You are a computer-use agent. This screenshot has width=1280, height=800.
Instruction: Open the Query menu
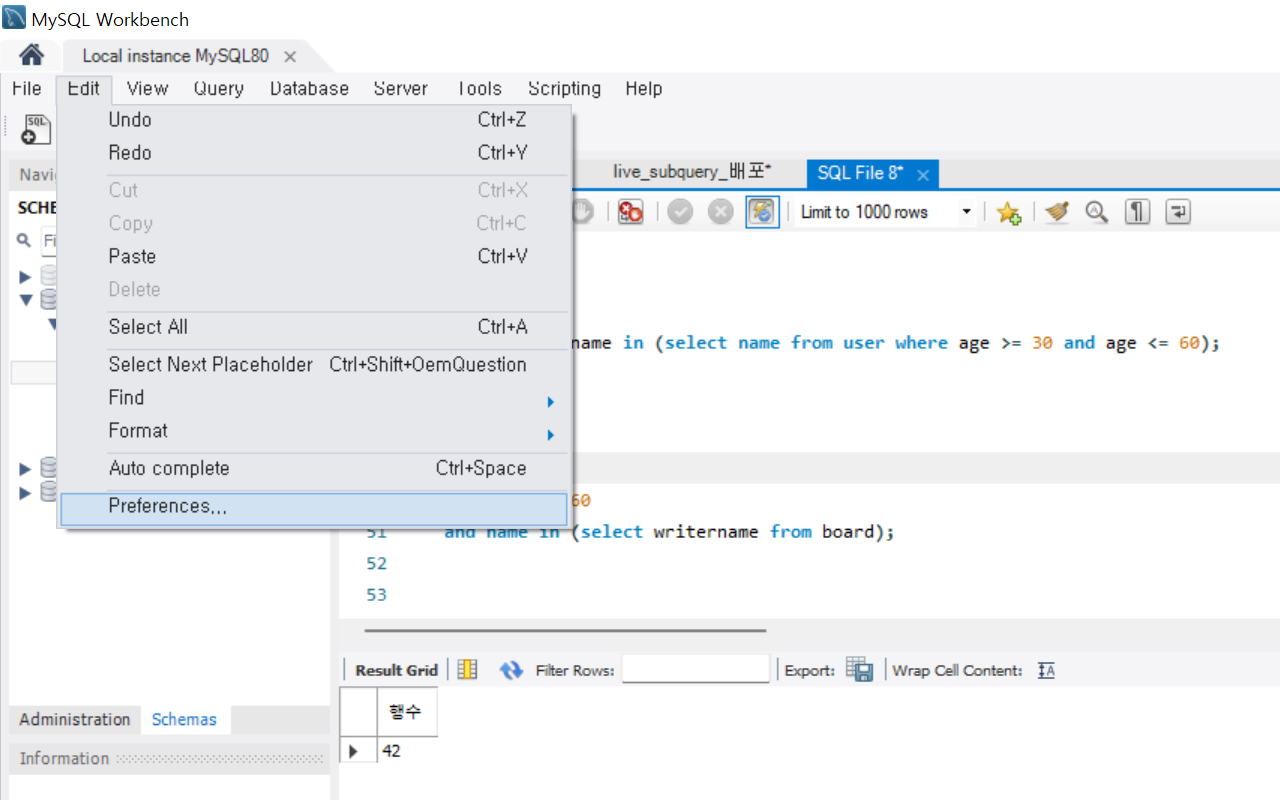(219, 88)
